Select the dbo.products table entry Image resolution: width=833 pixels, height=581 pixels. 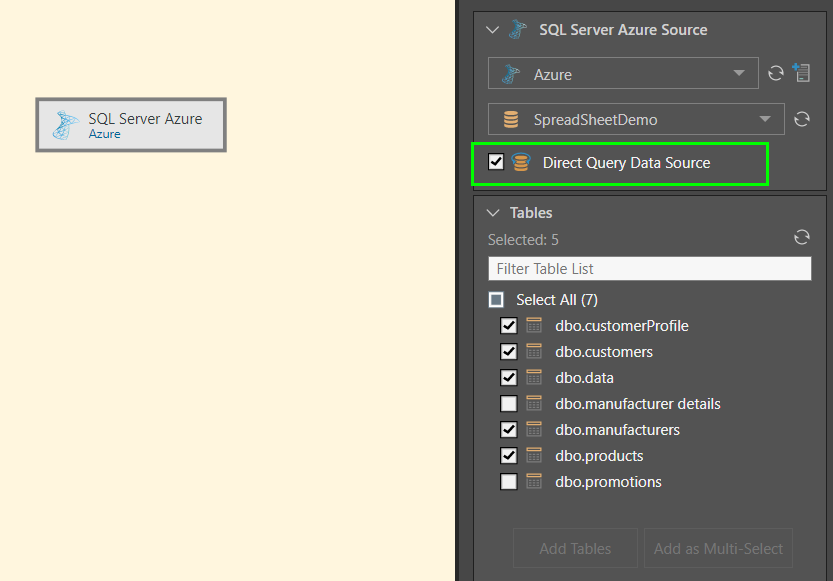click(599, 456)
